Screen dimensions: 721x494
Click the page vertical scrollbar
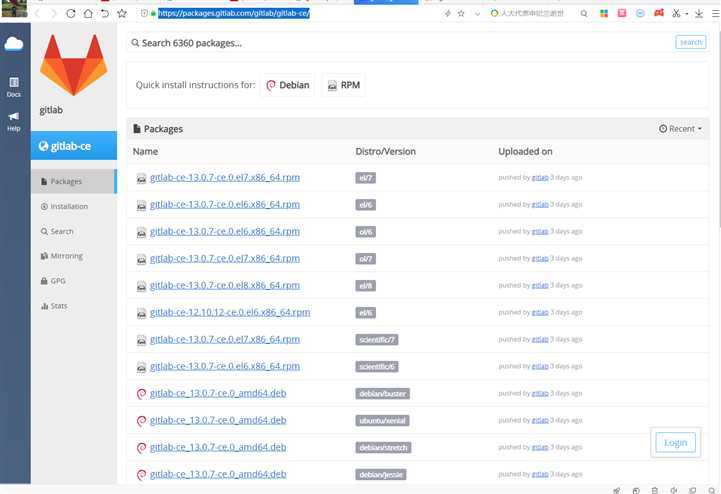[x=718, y=124]
